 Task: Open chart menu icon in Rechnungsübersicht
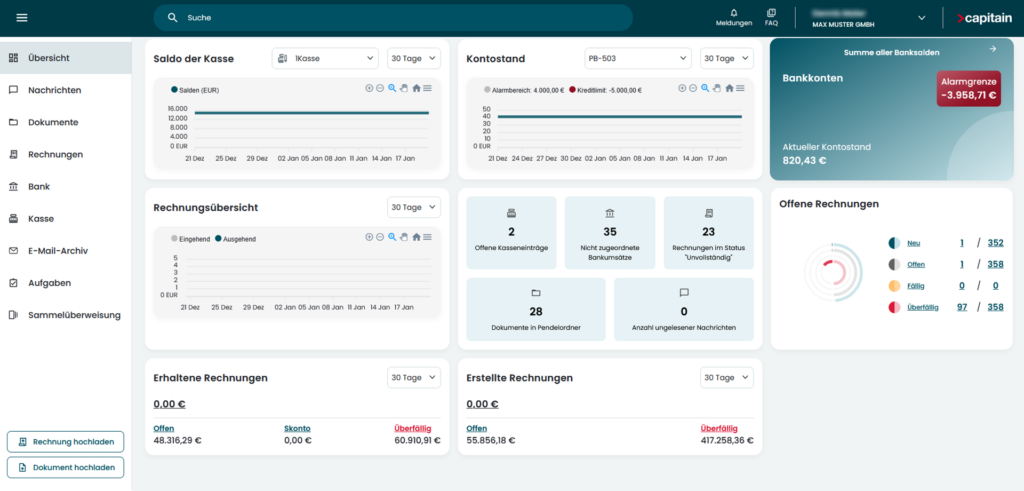[427, 238]
